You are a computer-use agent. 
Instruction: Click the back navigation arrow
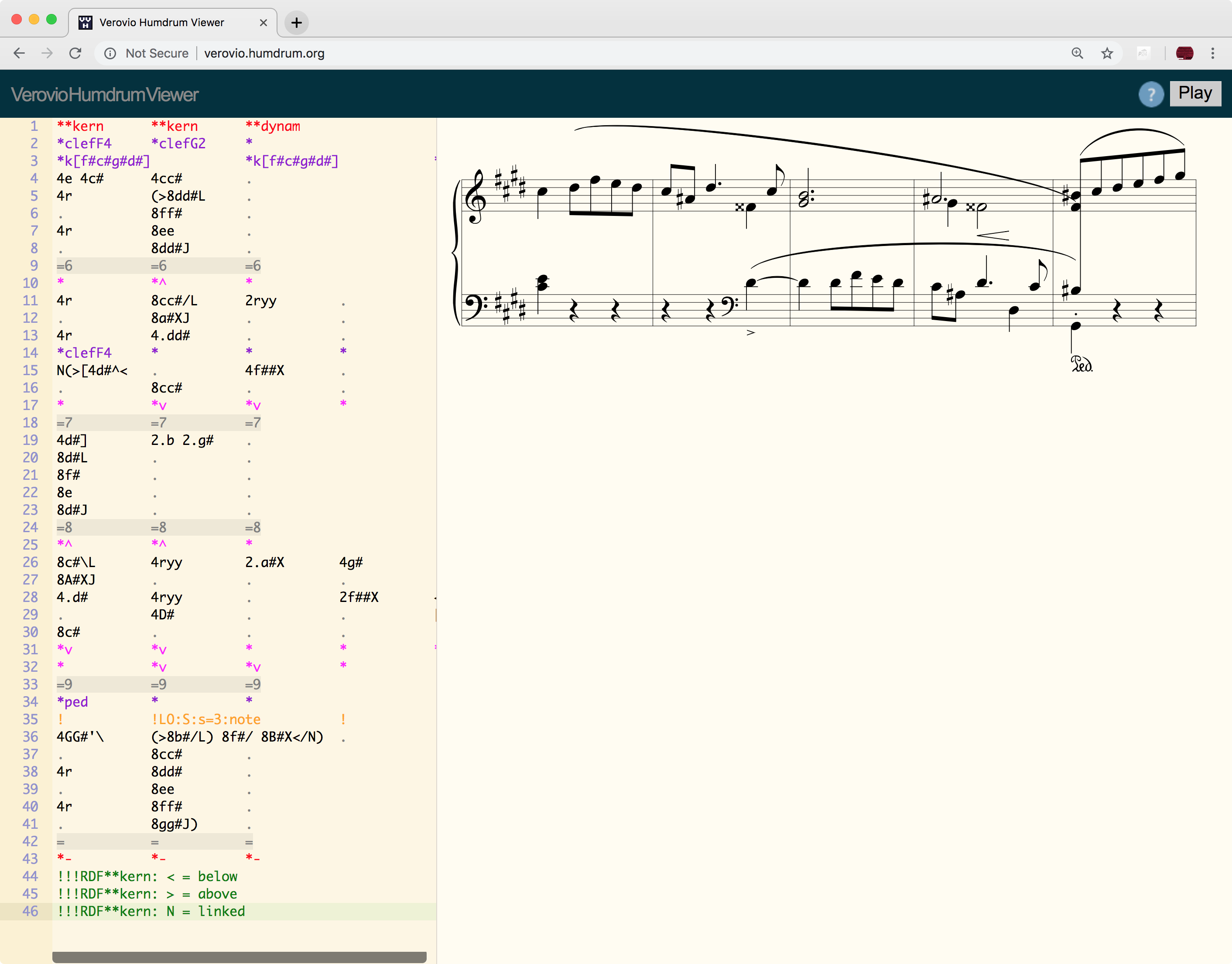19,53
